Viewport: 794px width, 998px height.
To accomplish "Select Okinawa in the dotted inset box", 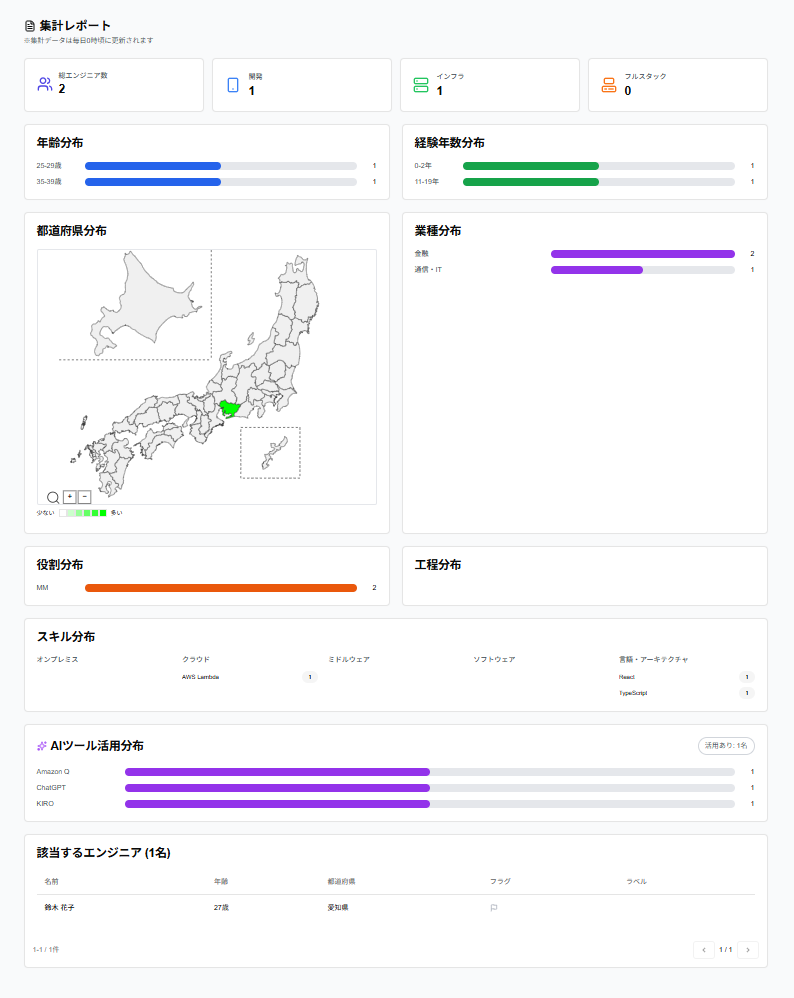I will pos(274,453).
